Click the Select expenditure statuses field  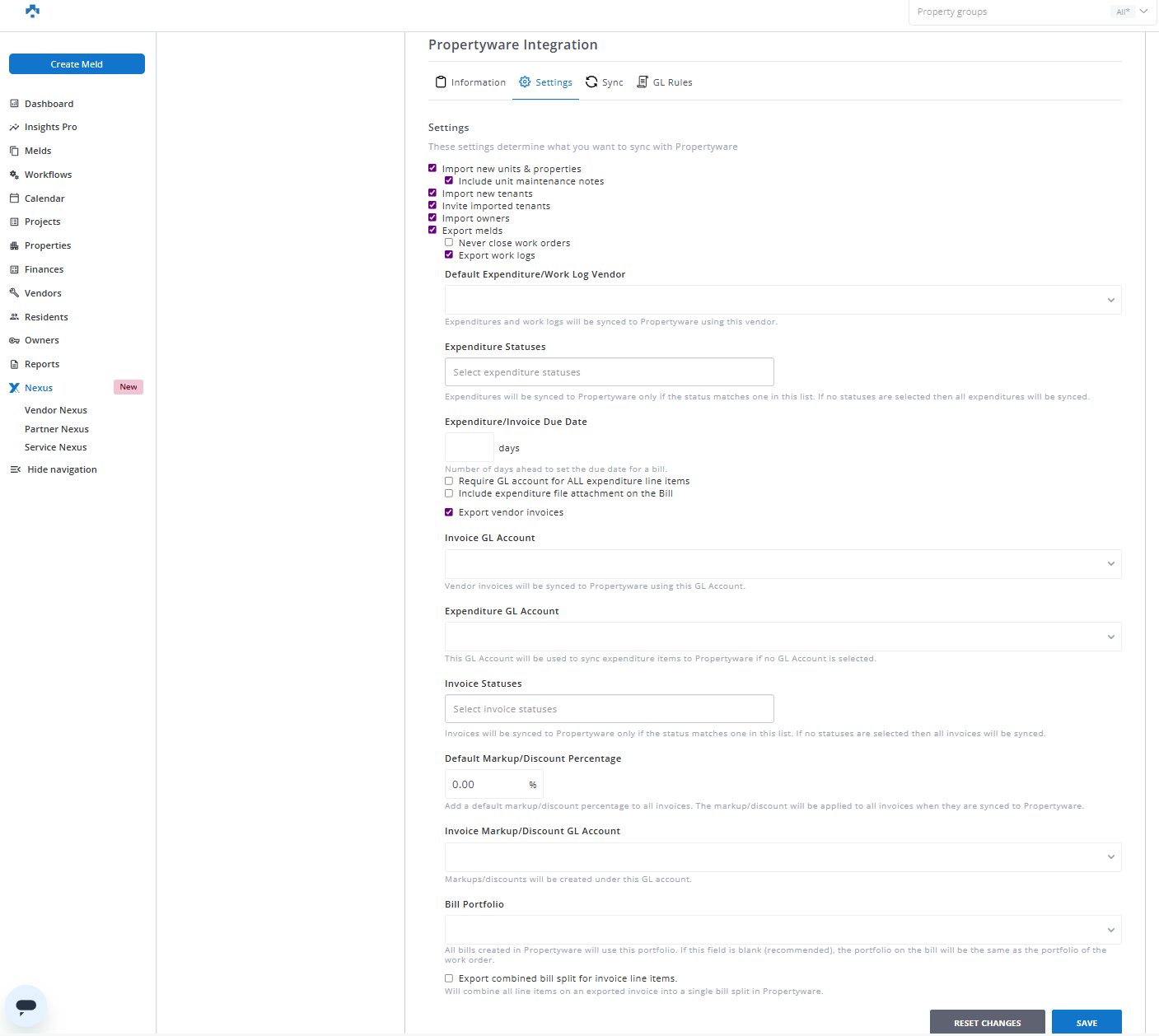coord(609,372)
